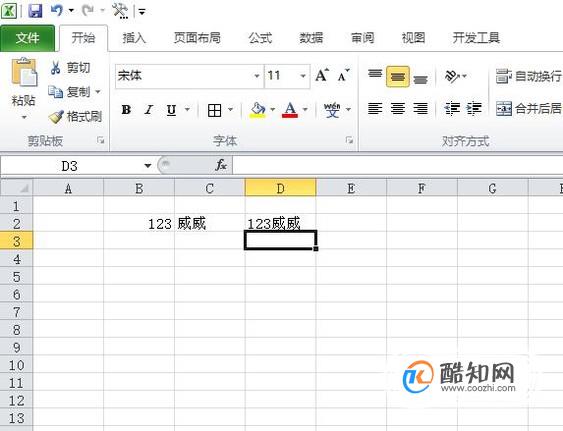Switch to the 插入 (Insert) tab
This screenshot has width=563, height=431.
134,38
